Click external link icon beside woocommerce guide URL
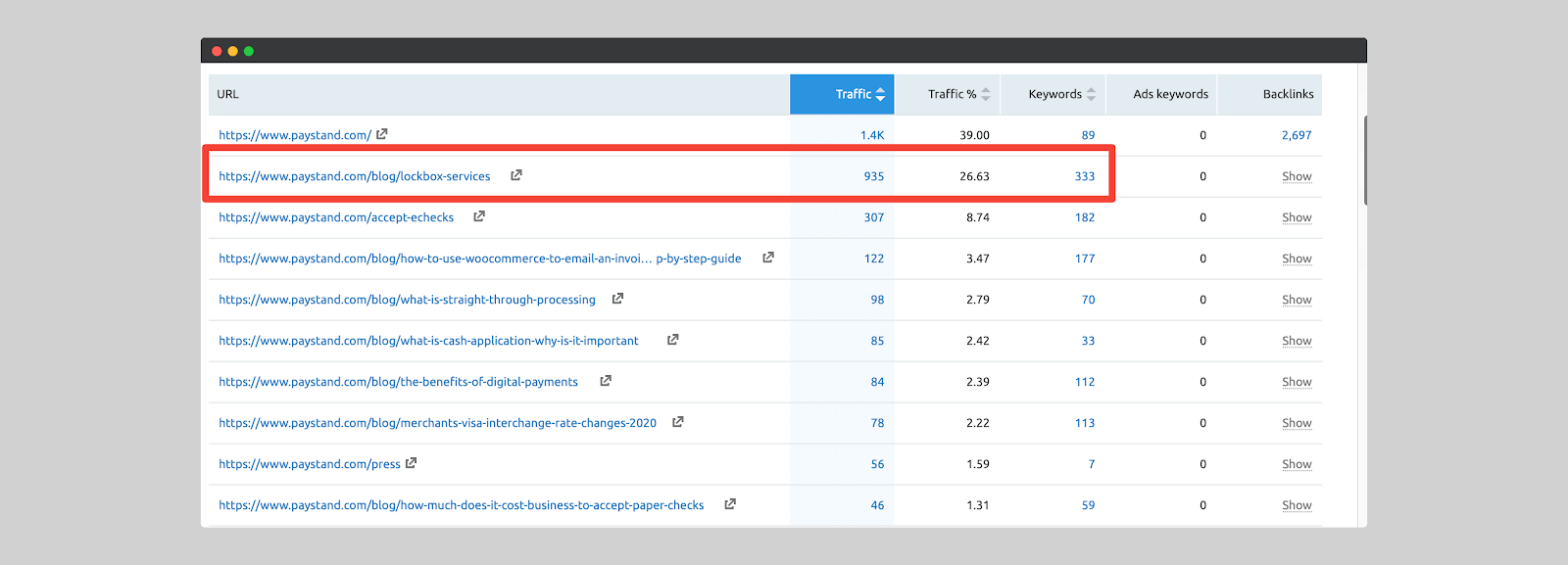This screenshot has width=1568, height=565. (x=768, y=258)
